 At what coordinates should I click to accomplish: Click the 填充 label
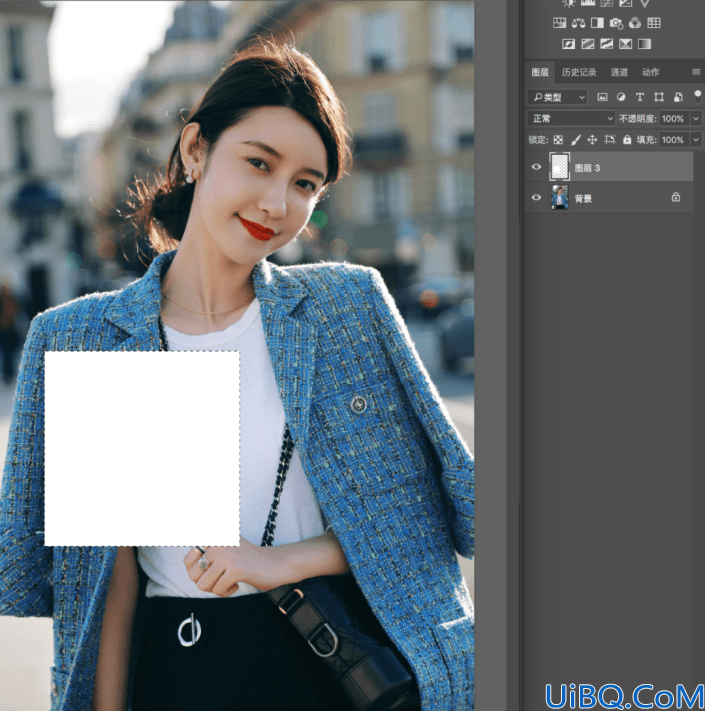(x=647, y=140)
